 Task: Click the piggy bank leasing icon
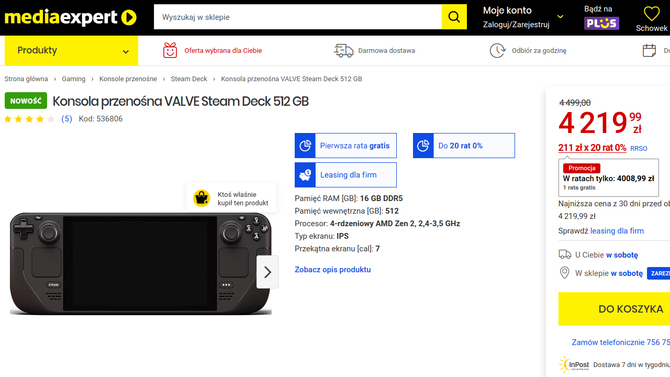(x=305, y=175)
